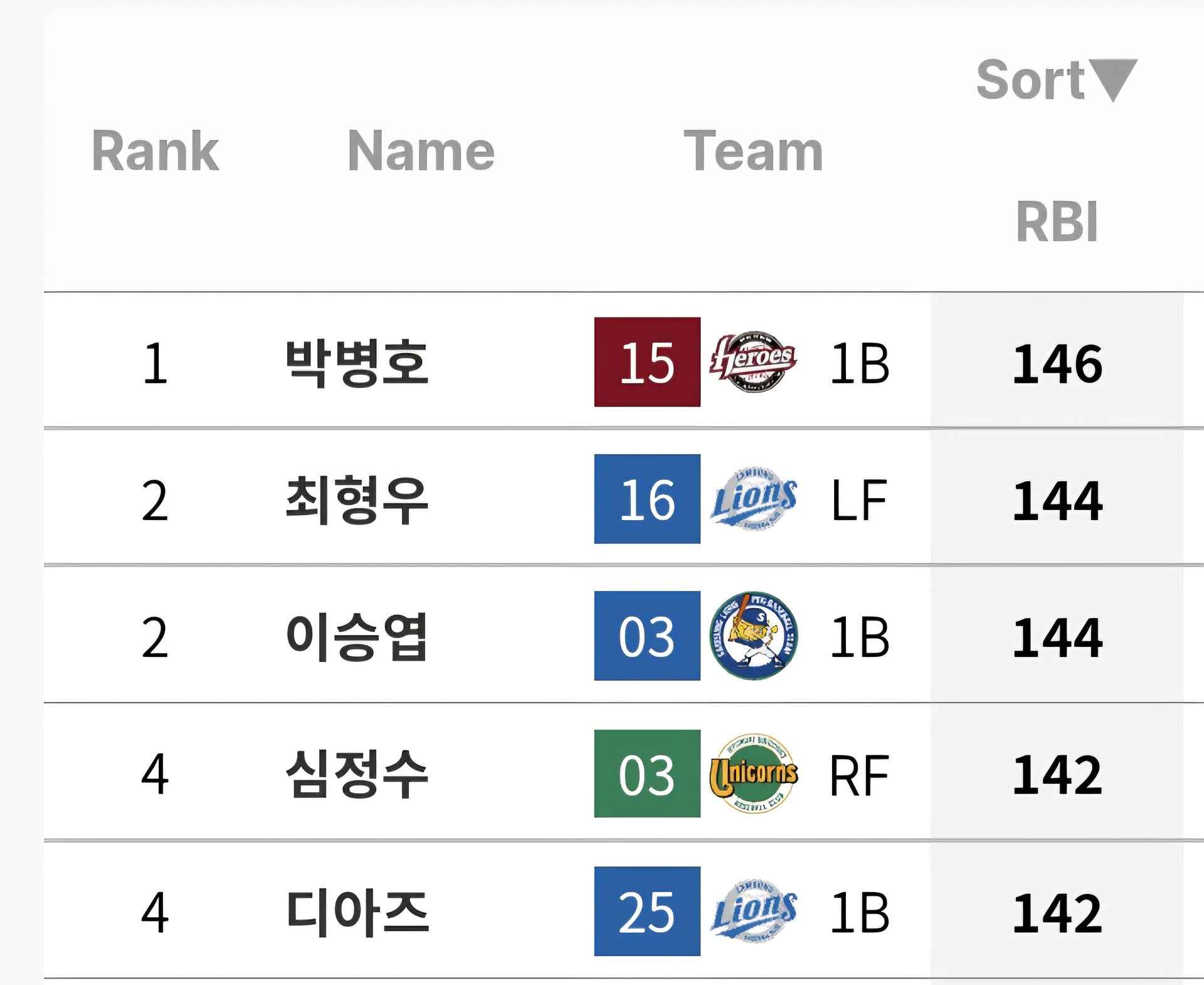Click the Lions logo beside 최형우
The image size is (1204, 985).
click(753, 499)
